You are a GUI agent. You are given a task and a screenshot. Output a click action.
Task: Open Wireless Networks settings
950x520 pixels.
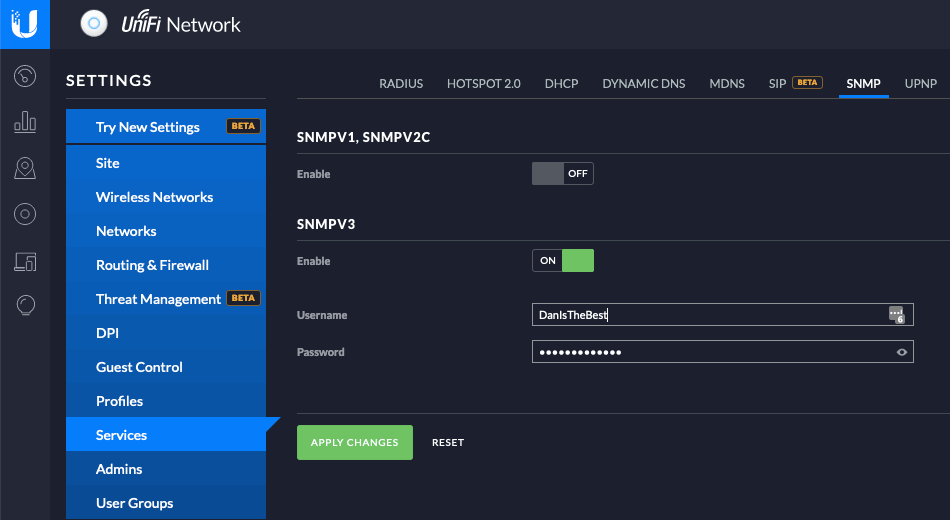pos(154,197)
